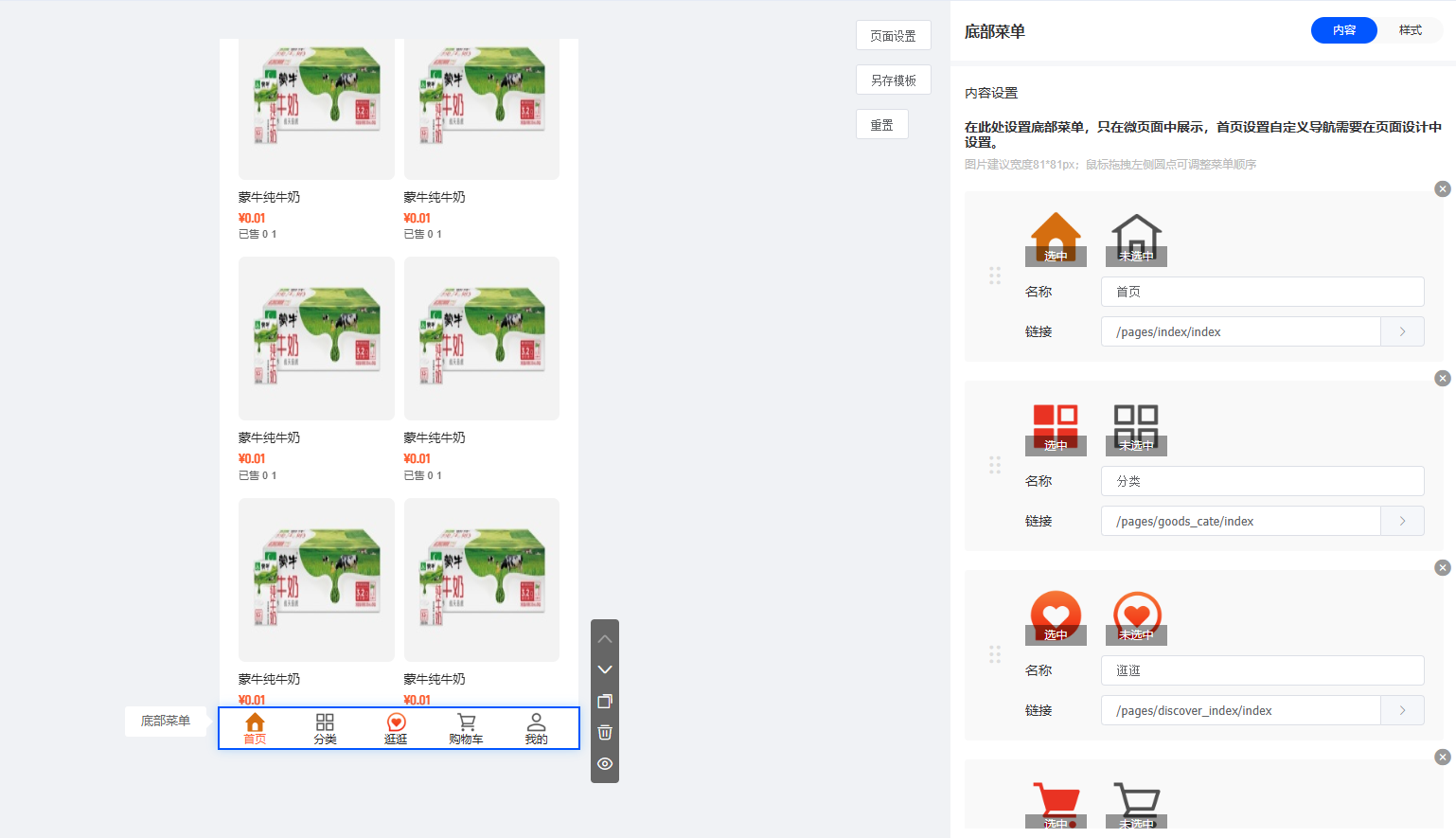Click the link field /pages/goods_cate/index

[x=1240, y=521]
